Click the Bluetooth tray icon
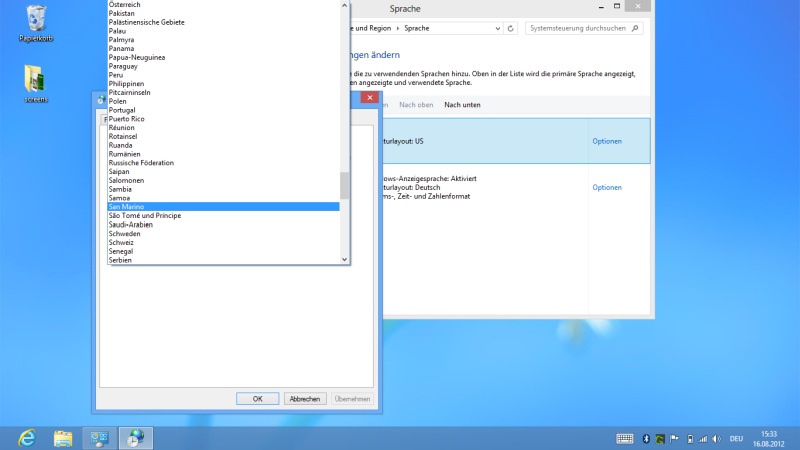This screenshot has width=800, height=450. click(x=646, y=439)
